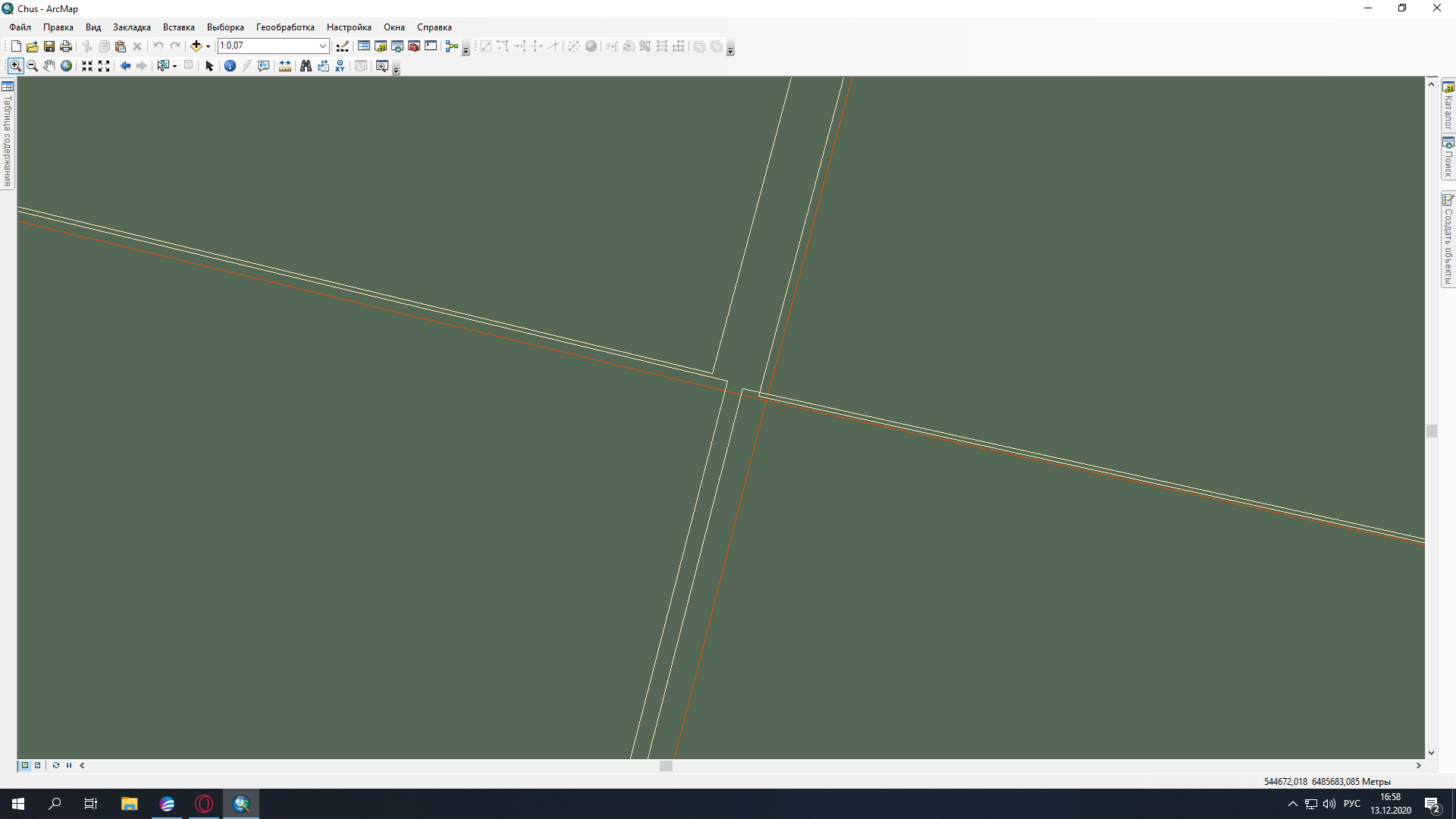Expand the map scale dropdown
1456x819 pixels.
click(x=323, y=45)
